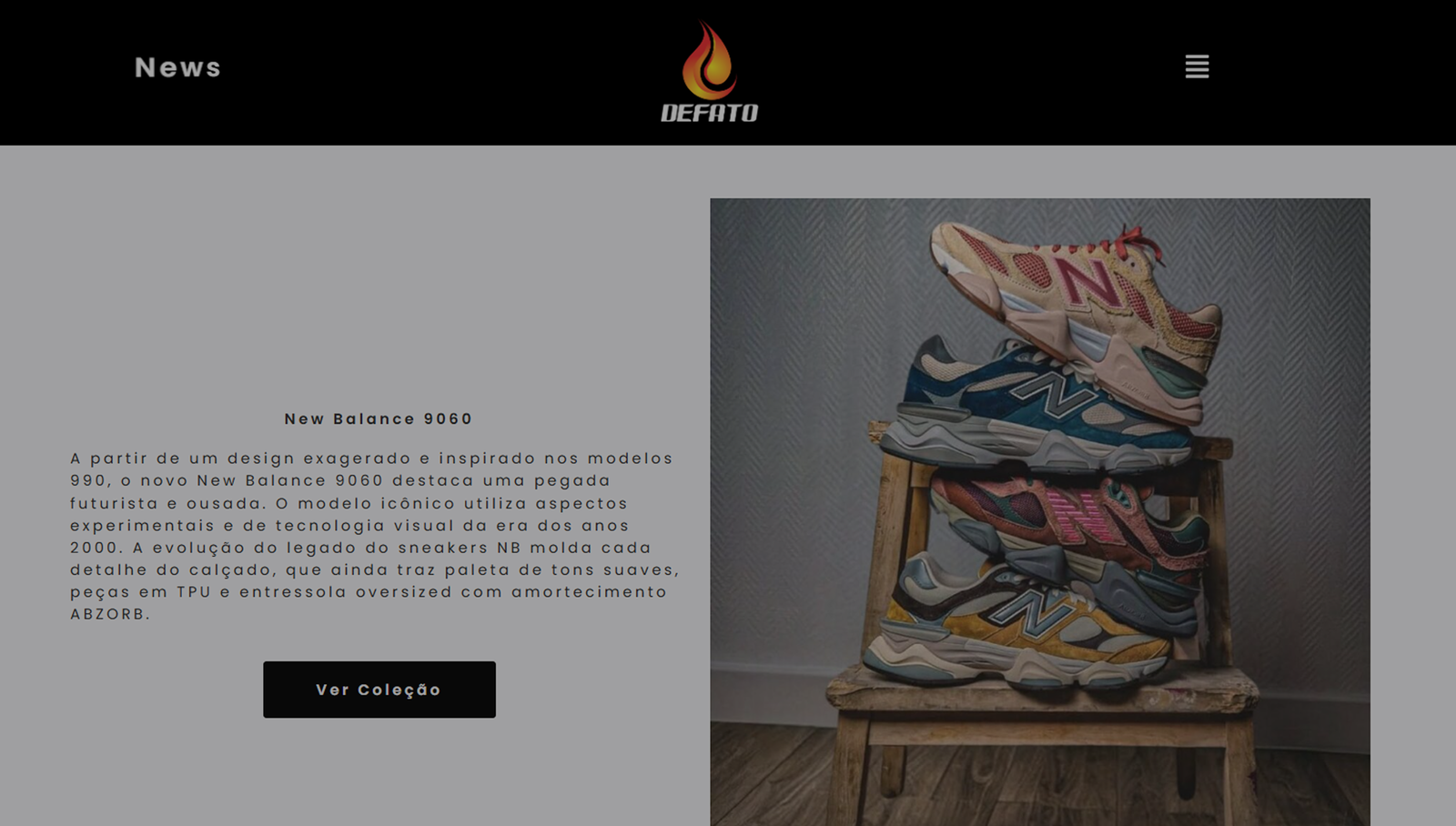Click the paragraph describing the 9060 model

click(x=375, y=536)
